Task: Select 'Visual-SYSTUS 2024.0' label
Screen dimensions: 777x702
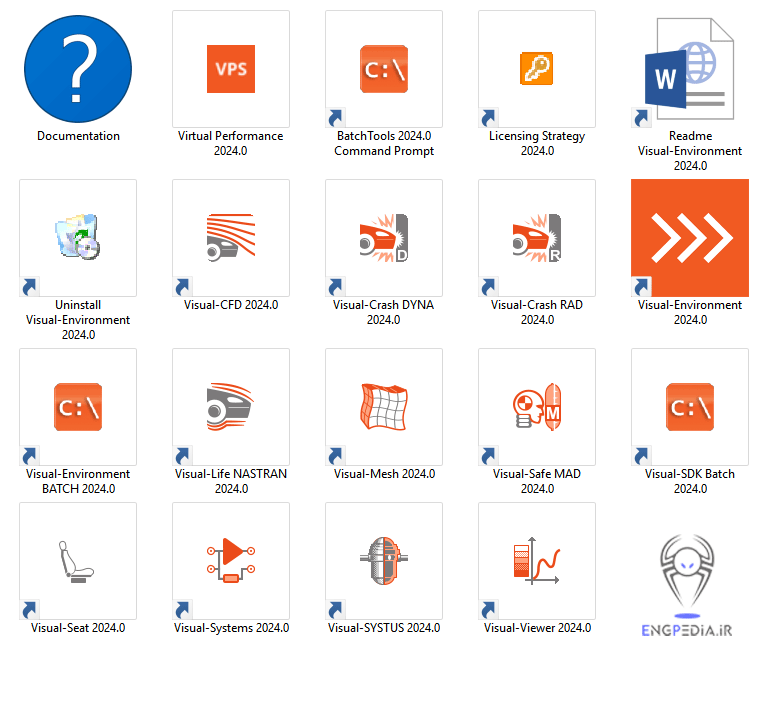Action: tap(384, 628)
